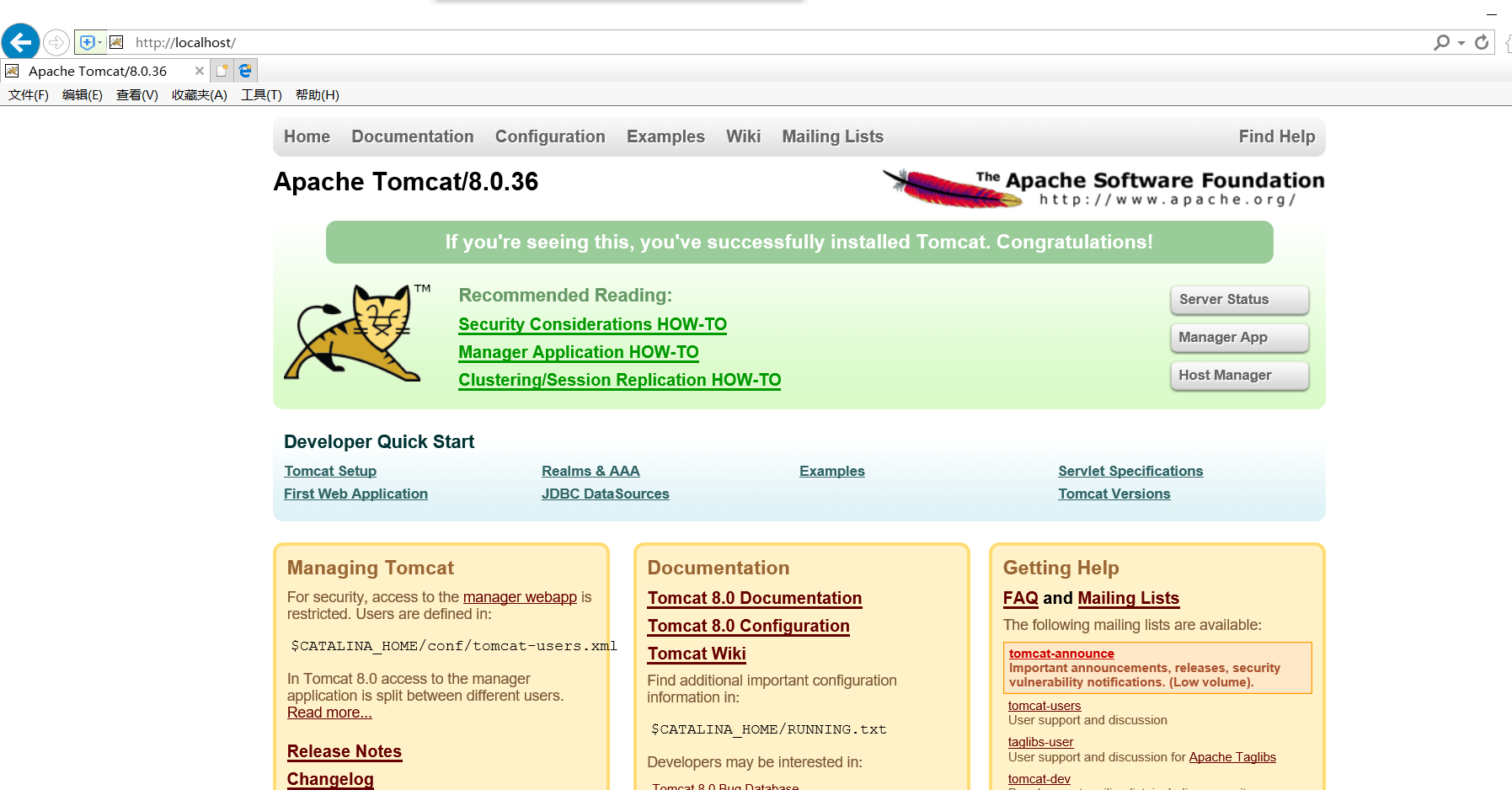Image resolution: width=1512 pixels, height=790 pixels.
Task: Open Clustering/Session Replication HOW-TO link
Action: click(620, 380)
